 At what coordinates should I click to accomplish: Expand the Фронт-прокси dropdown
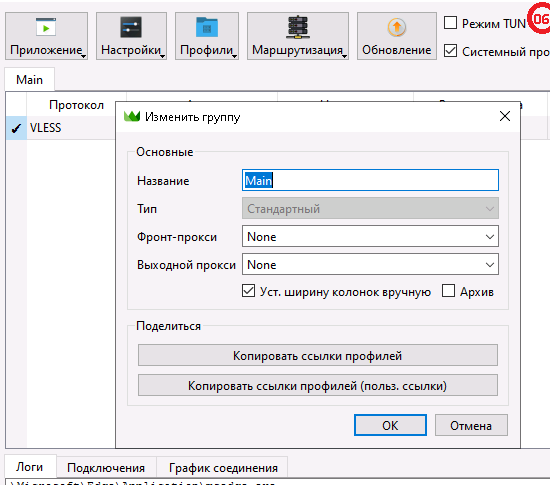370,236
